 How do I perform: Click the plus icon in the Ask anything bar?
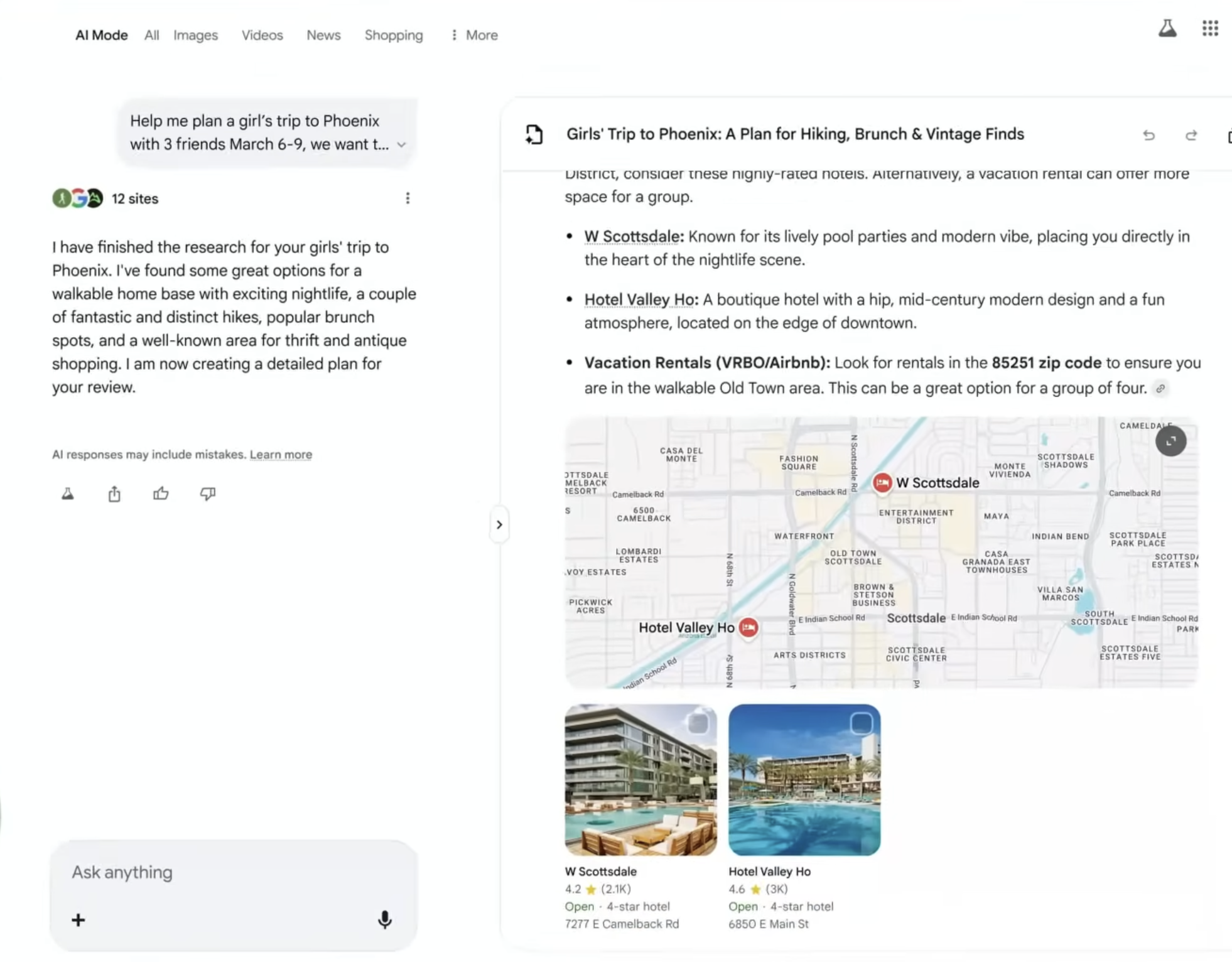[x=78, y=921]
